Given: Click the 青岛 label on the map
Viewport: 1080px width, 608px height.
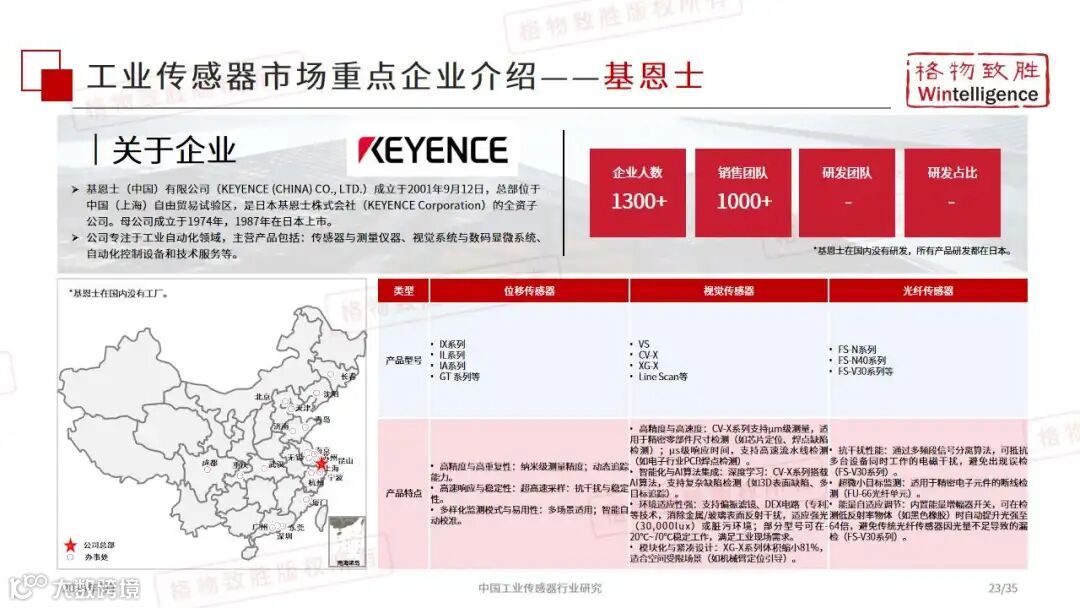Looking at the screenshot, I should [x=322, y=419].
